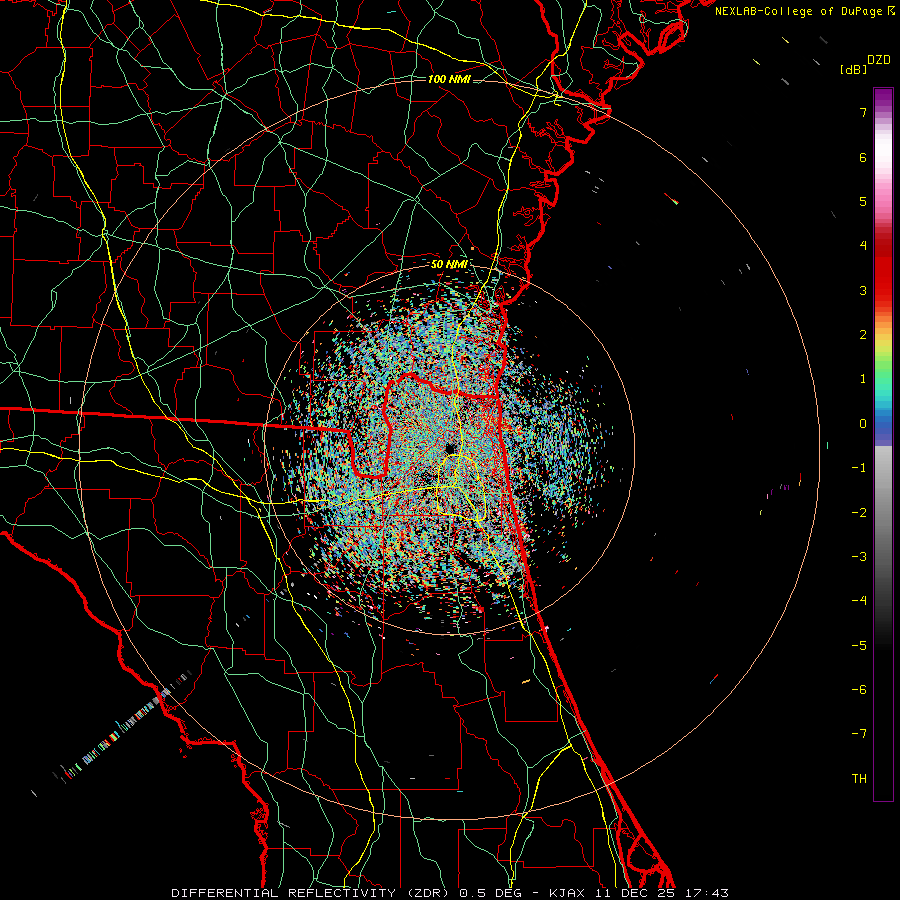The image size is (900, 900).
Task: Click the 5 value on the color scale
Action: tap(863, 201)
